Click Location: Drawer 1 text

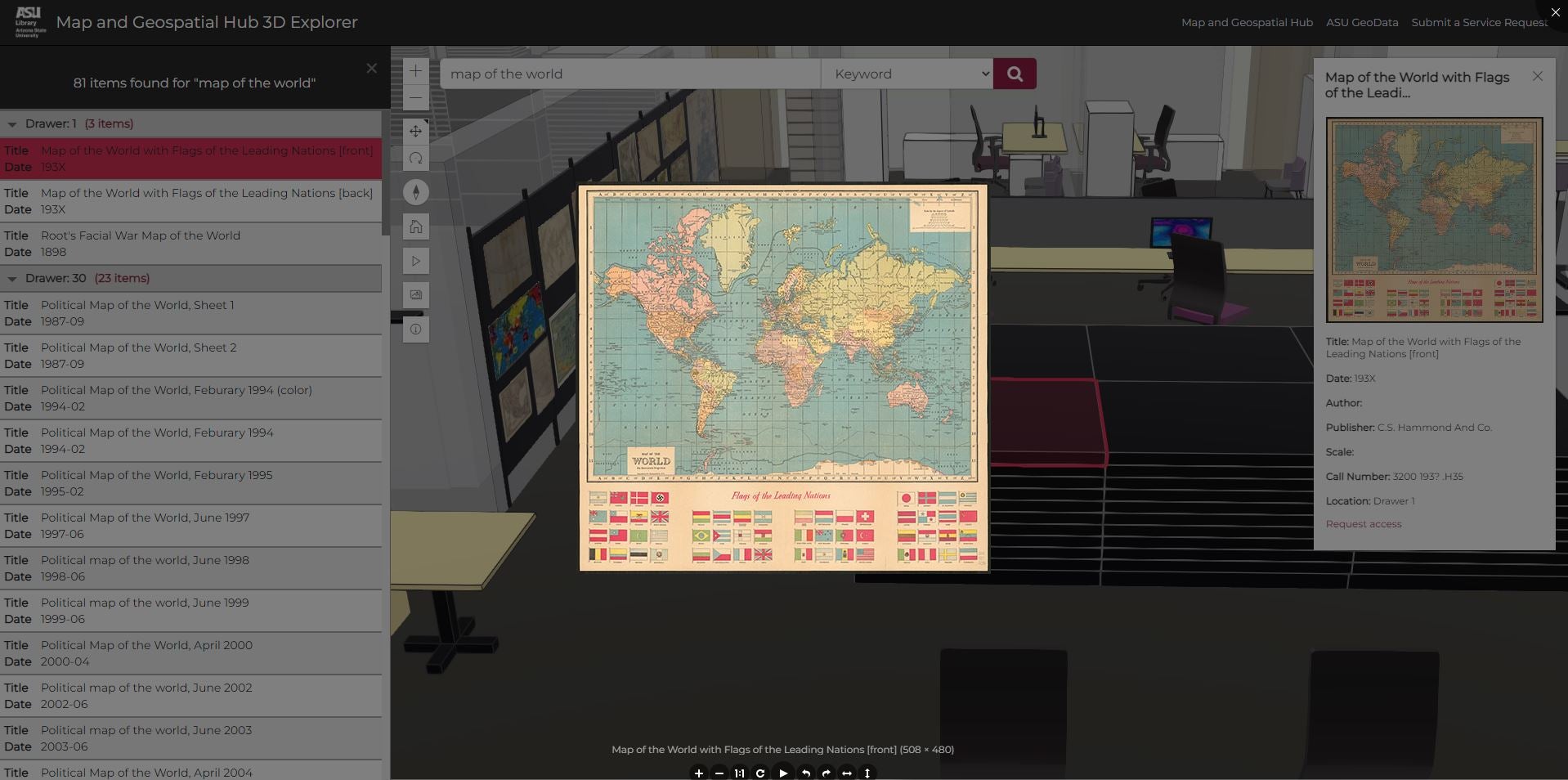click(x=1370, y=501)
